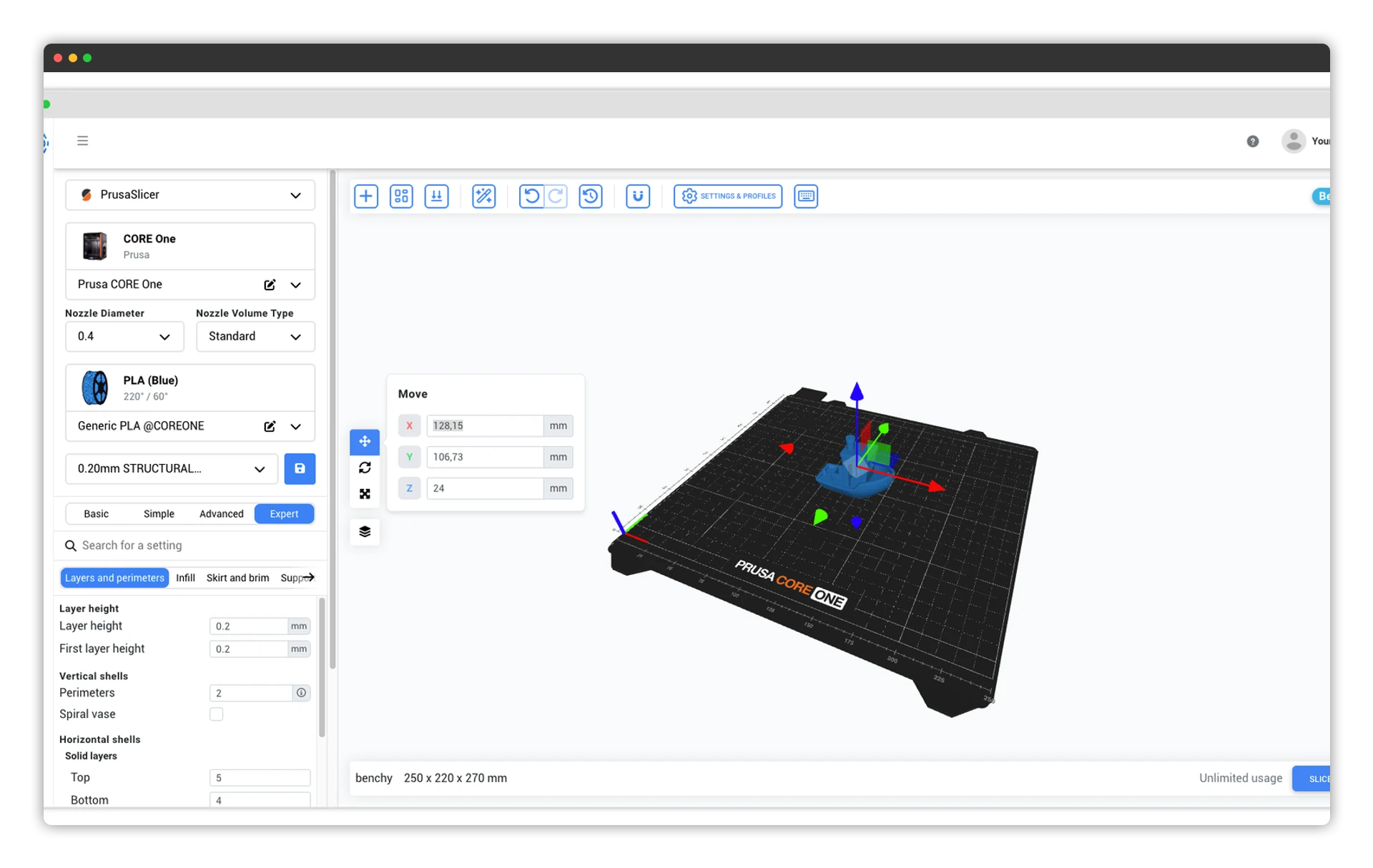Switch to Simple settings mode
Image resolution: width=1373 pixels, height=868 pixels.
click(159, 514)
